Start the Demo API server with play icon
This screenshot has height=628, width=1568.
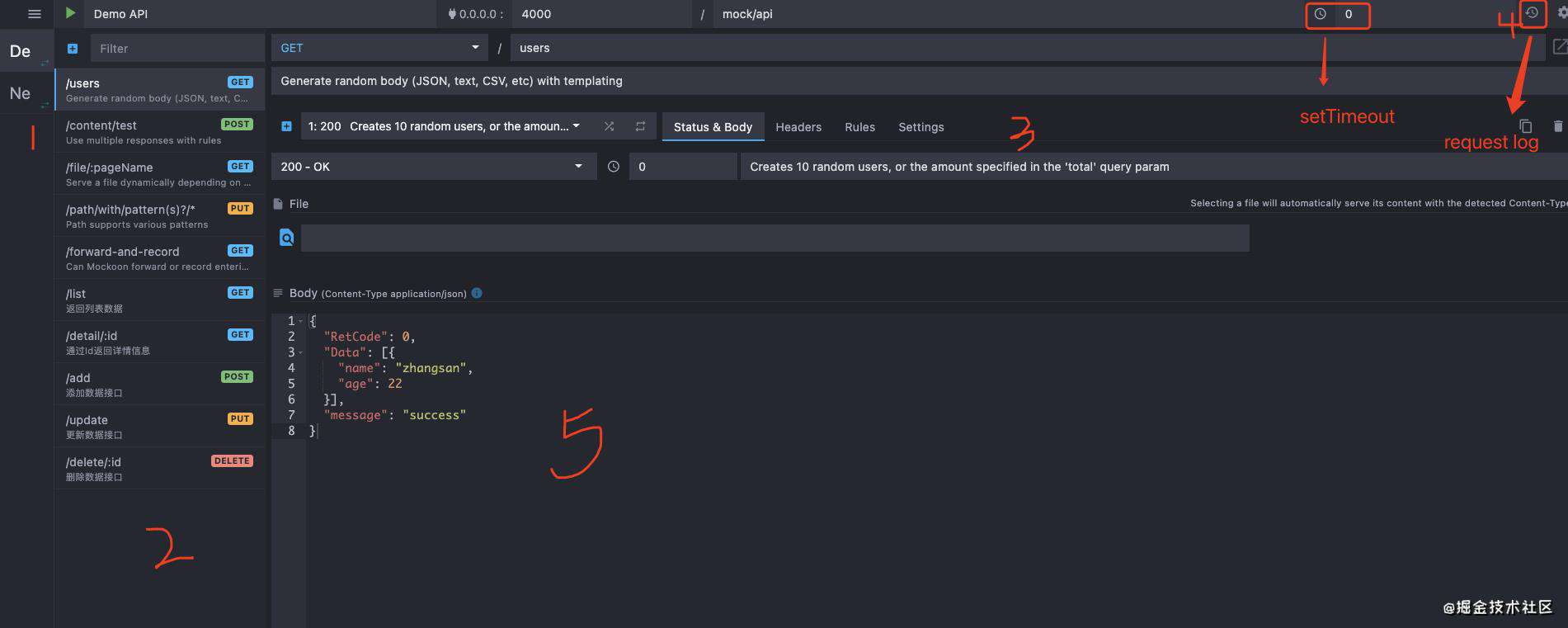tap(70, 13)
